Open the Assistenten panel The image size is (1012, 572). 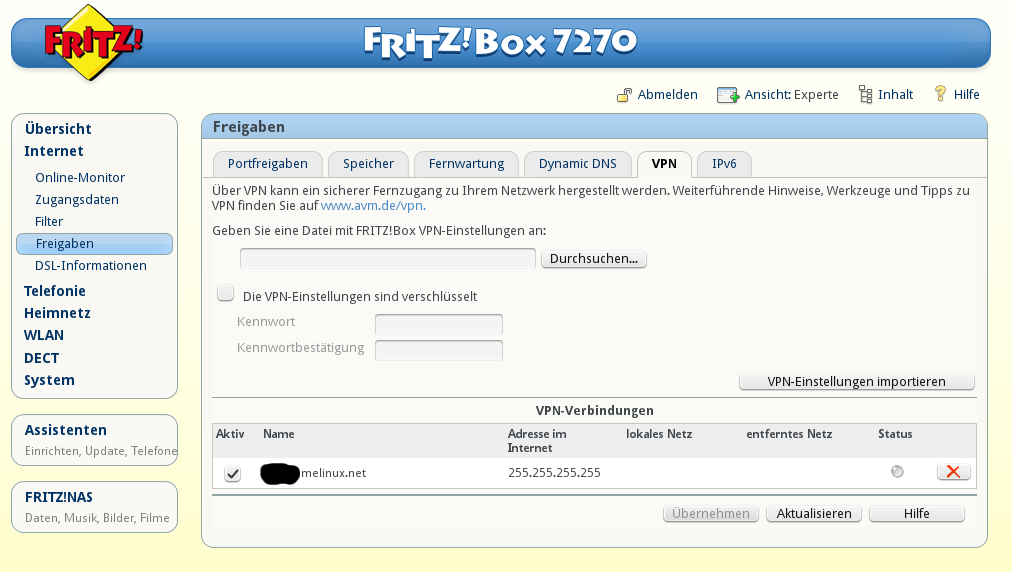click(94, 440)
